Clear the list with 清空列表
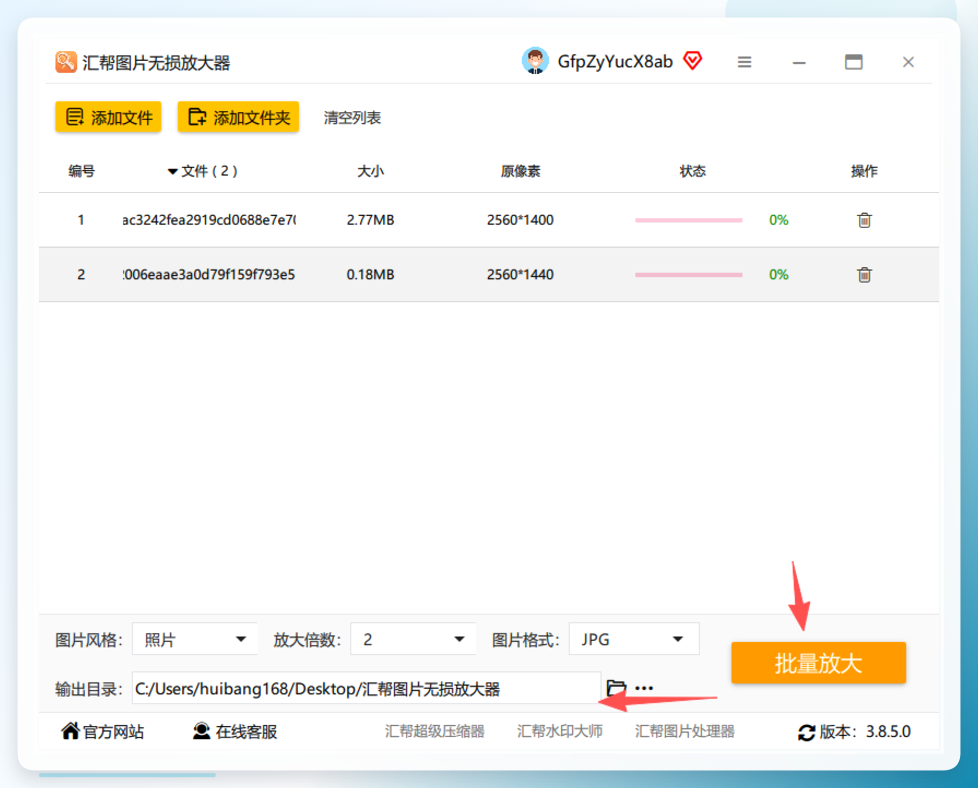This screenshot has height=788, width=978. pyautogui.click(x=352, y=117)
